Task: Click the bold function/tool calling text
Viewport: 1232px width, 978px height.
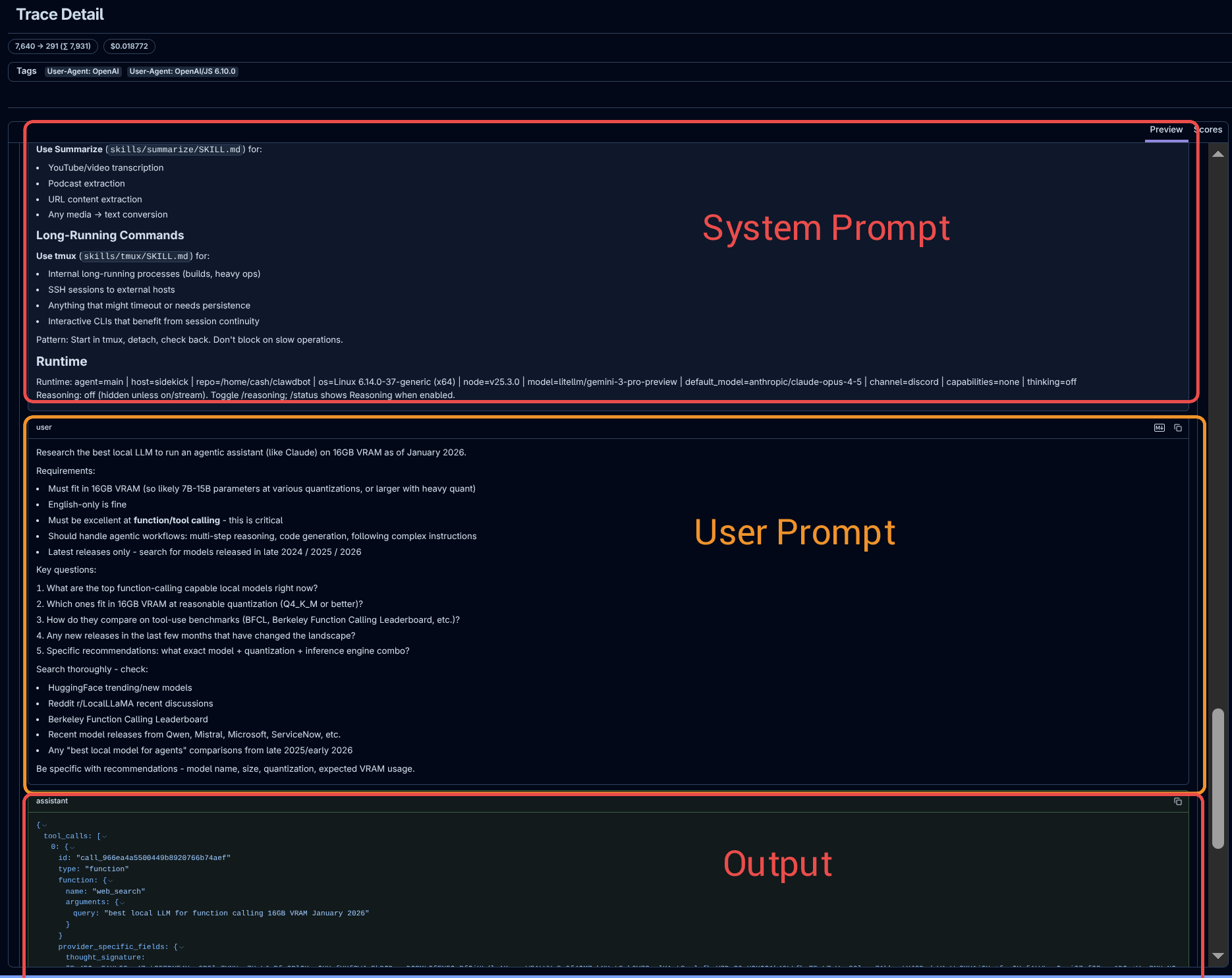Action: (x=177, y=521)
